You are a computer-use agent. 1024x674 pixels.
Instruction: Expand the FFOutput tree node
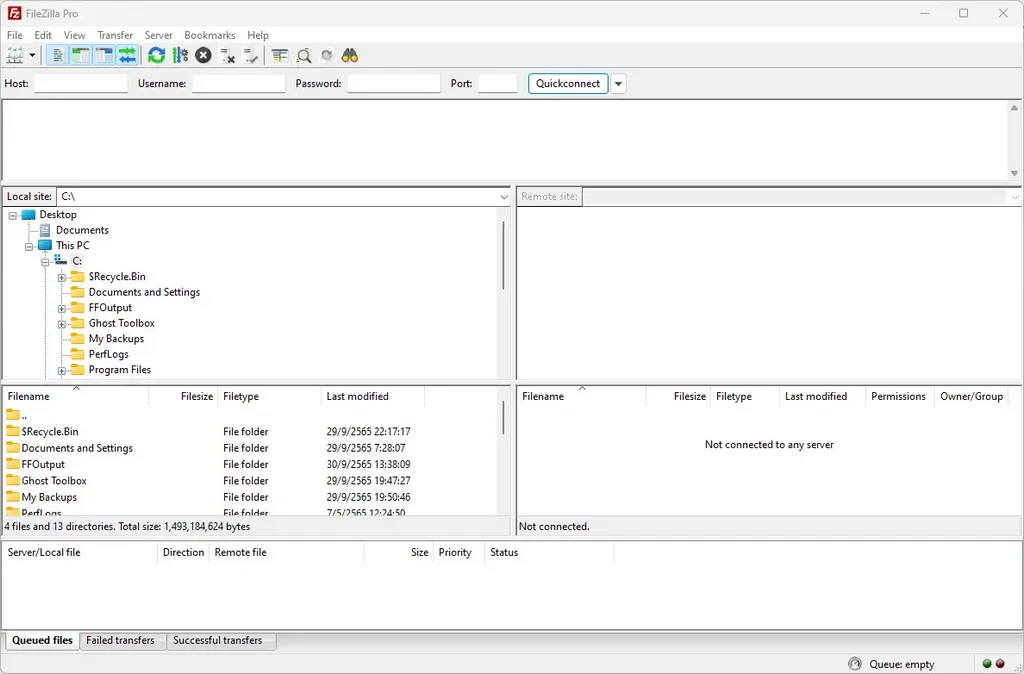(61, 308)
